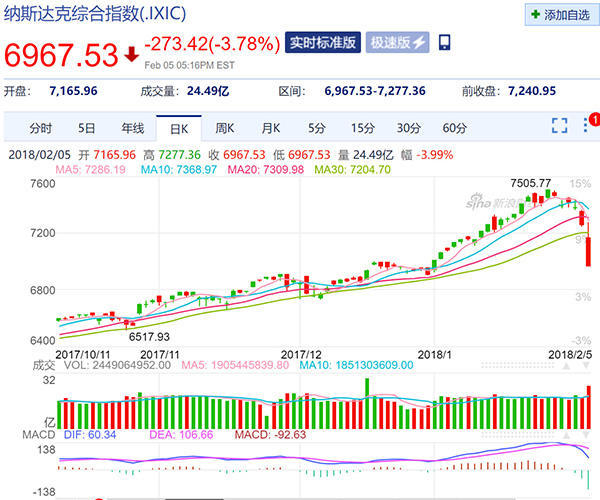This screenshot has height=500, width=600.
Task: Open the three-dot more options menu
Action: click(x=585, y=125)
